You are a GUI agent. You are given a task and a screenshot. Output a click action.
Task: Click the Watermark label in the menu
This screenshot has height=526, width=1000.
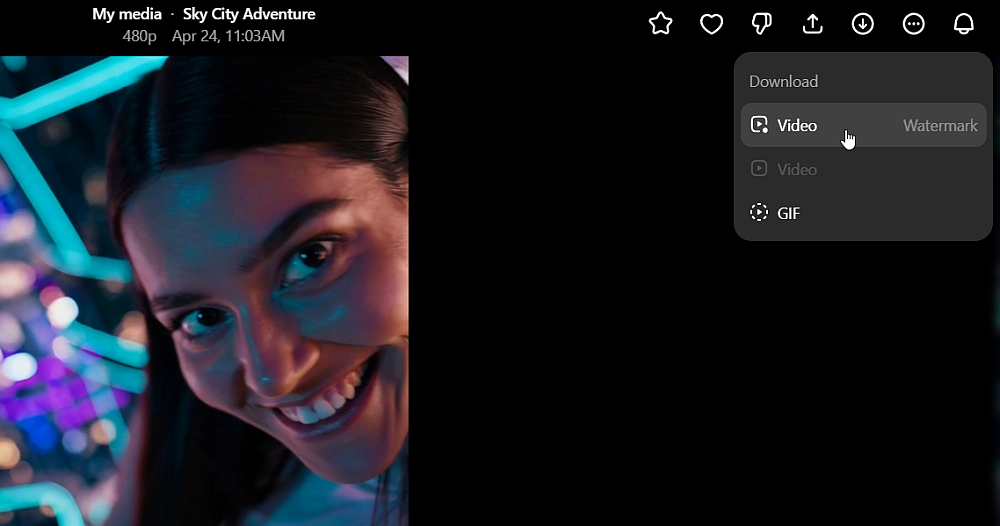click(x=940, y=126)
